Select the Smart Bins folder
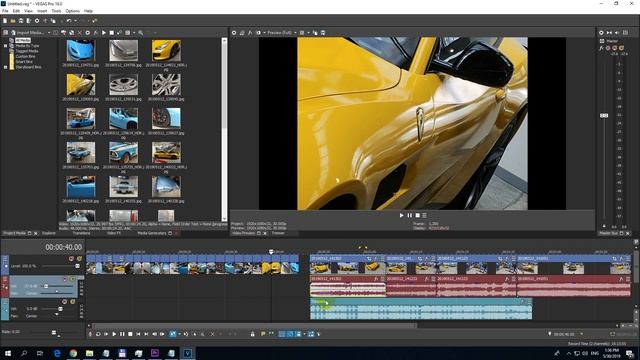 click(x=24, y=62)
